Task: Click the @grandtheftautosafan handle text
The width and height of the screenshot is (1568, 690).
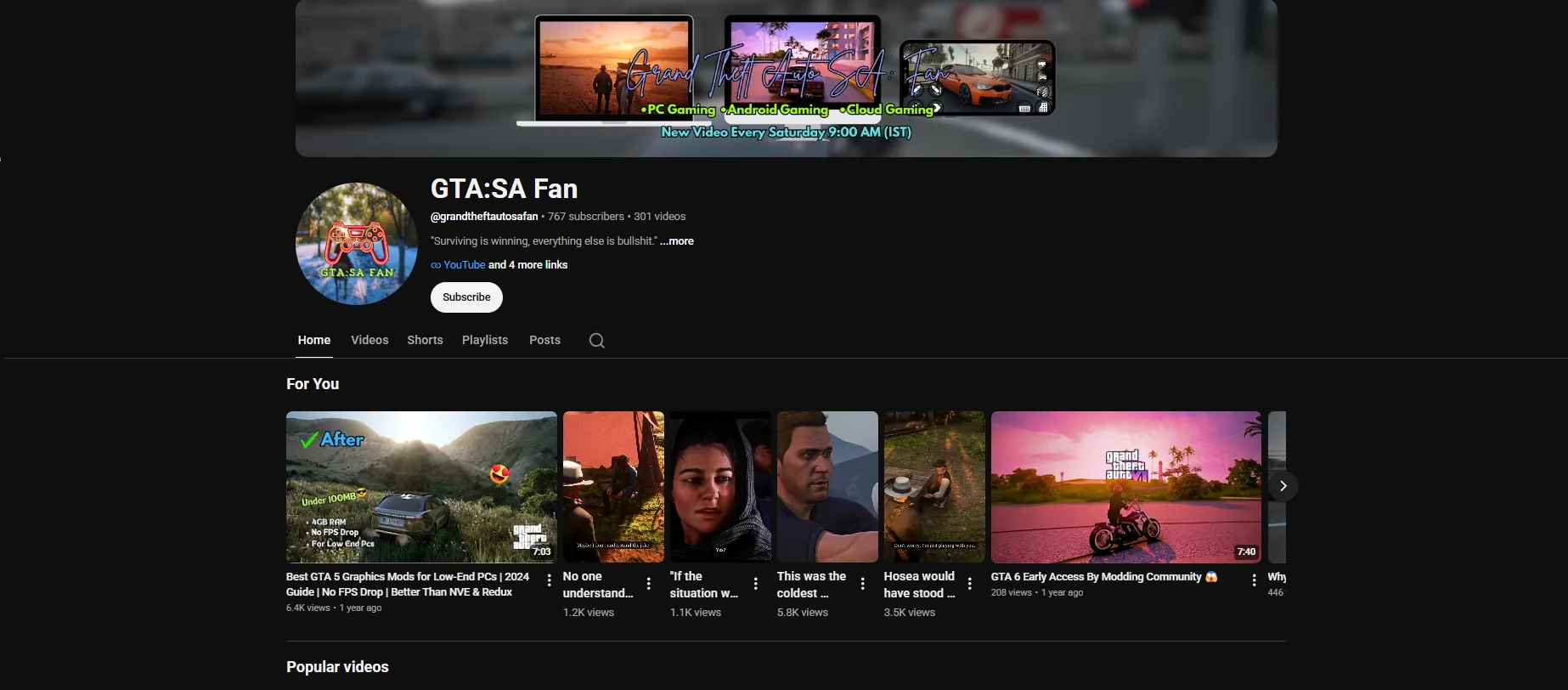Action: 484,217
